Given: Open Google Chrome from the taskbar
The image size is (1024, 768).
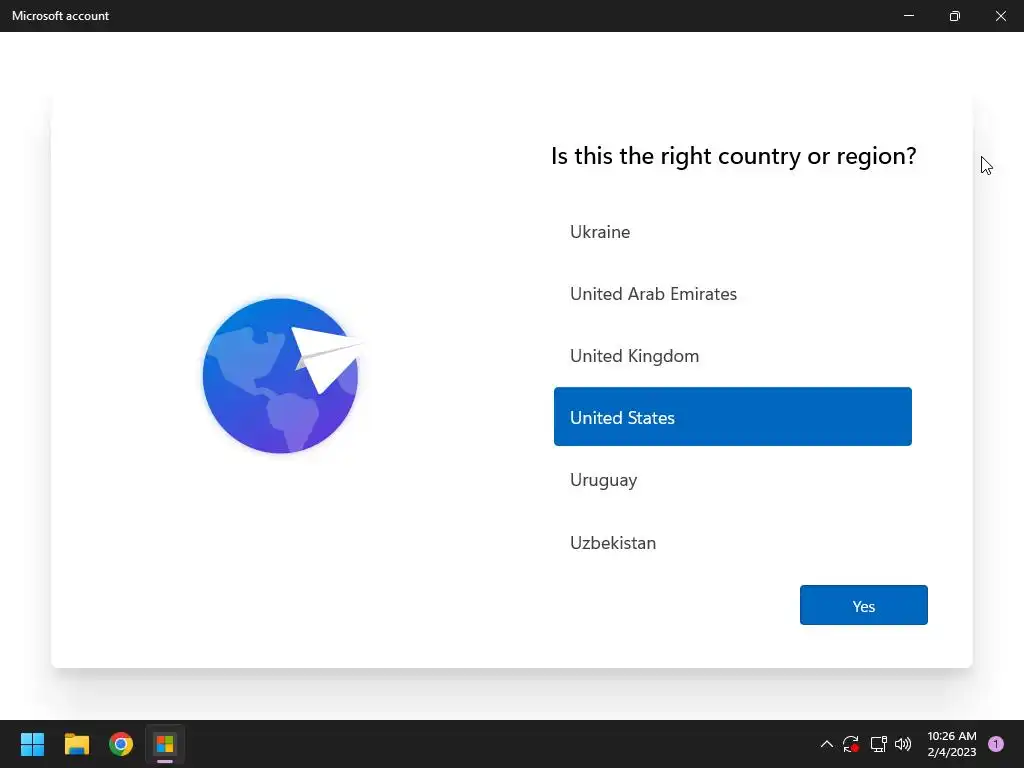Looking at the screenshot, I should (x=121, y=744).
